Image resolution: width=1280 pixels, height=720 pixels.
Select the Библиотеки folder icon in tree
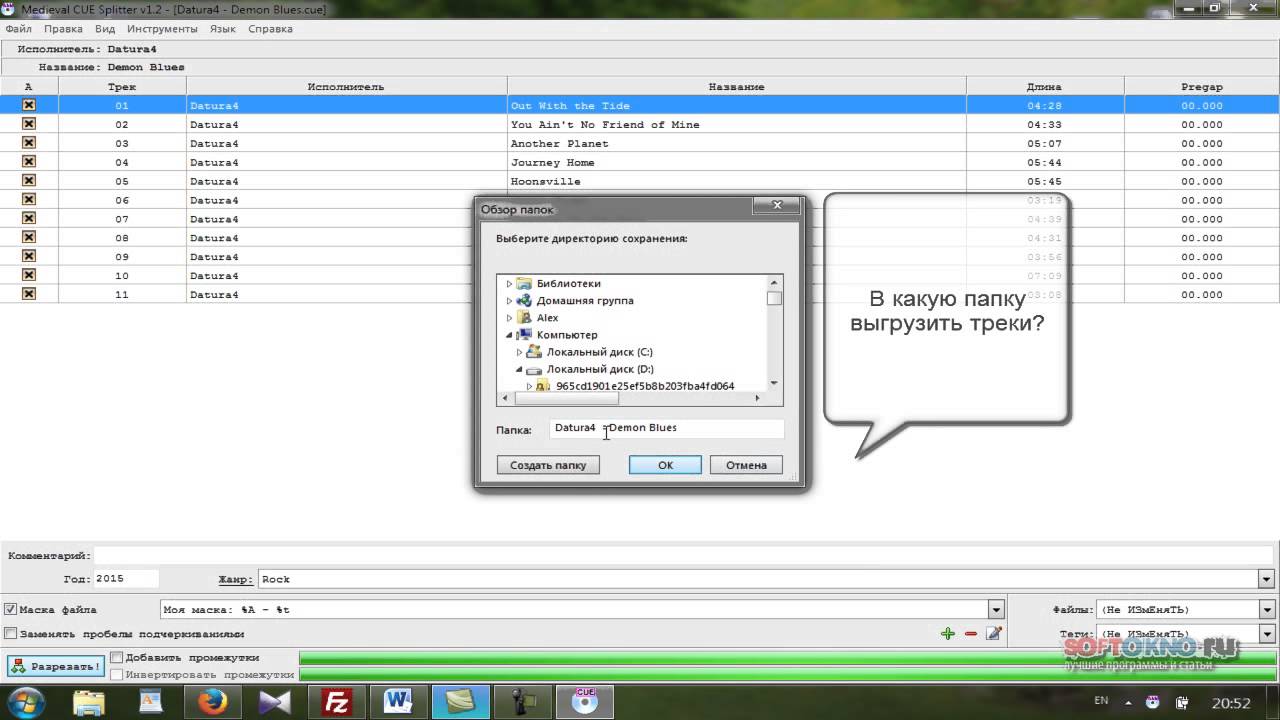524,284
